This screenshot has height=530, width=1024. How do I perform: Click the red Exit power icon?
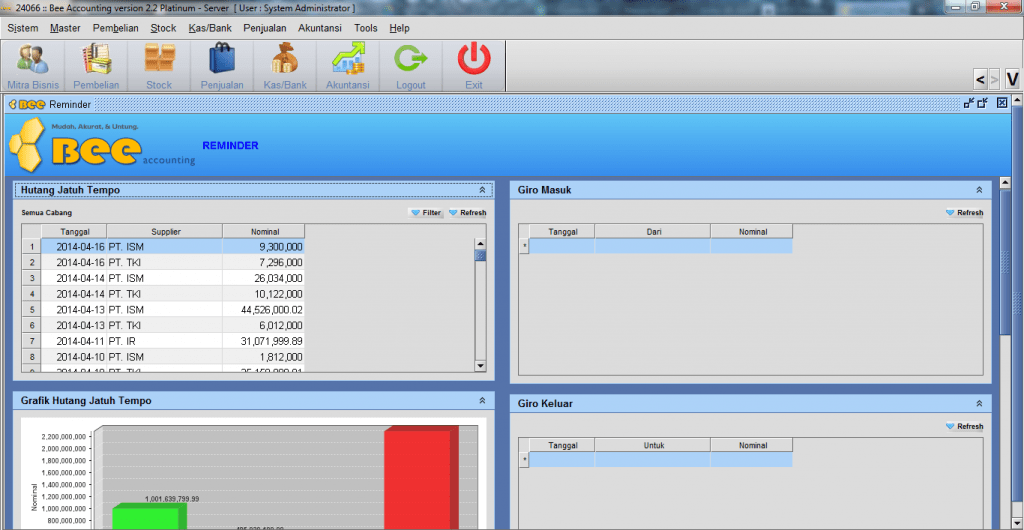(474, 66)
